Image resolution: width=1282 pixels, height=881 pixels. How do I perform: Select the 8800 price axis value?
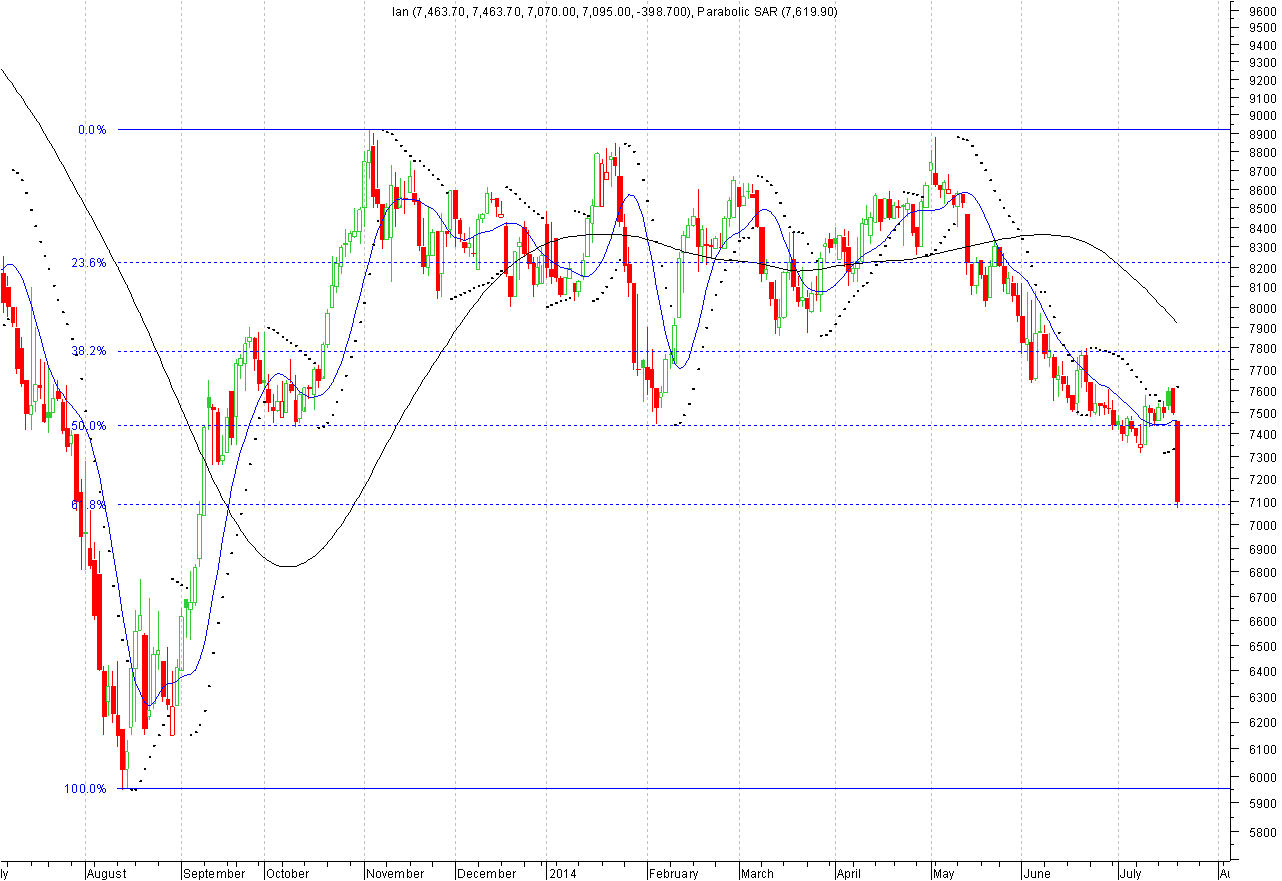[1262, 153]
